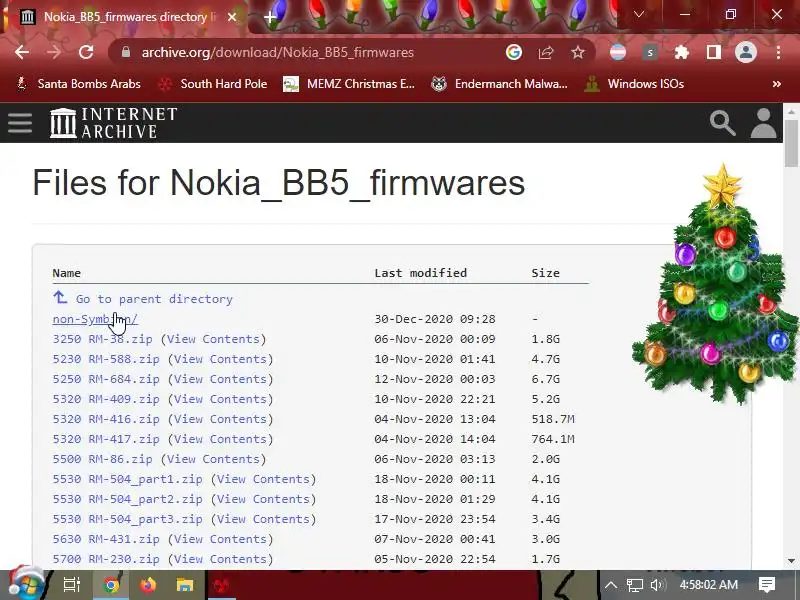This screenshot has height=600, width=800.
Task: Download 5530 RM-504_part1.zip
Action: 127,479
